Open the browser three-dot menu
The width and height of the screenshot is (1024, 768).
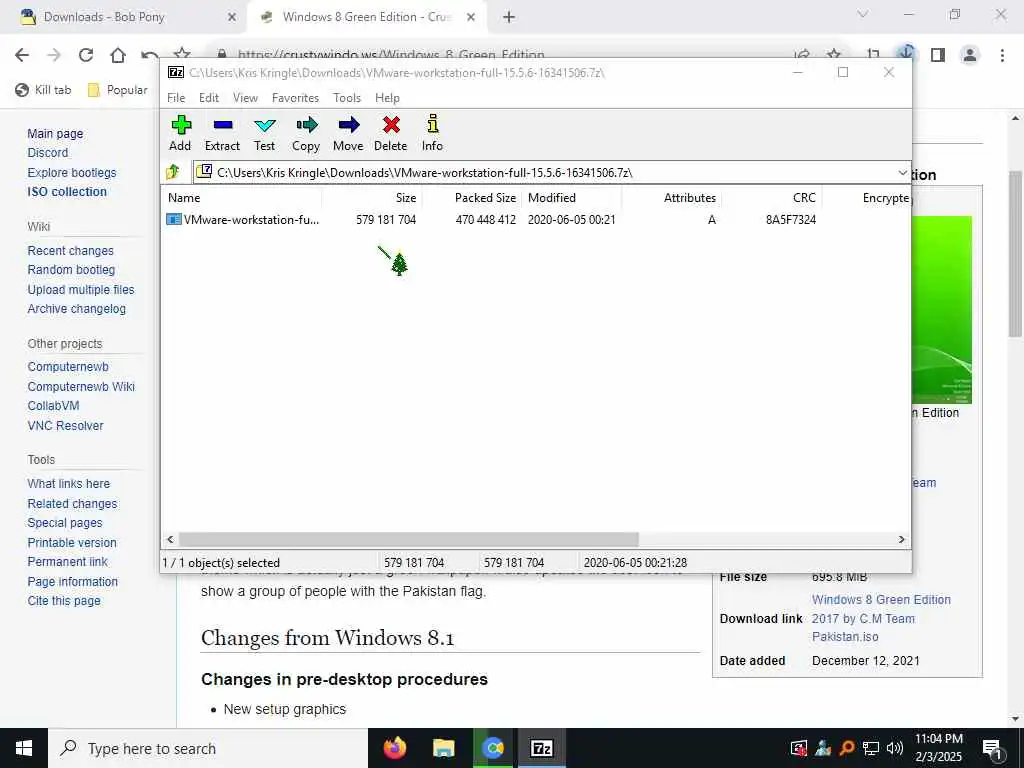1002,56
